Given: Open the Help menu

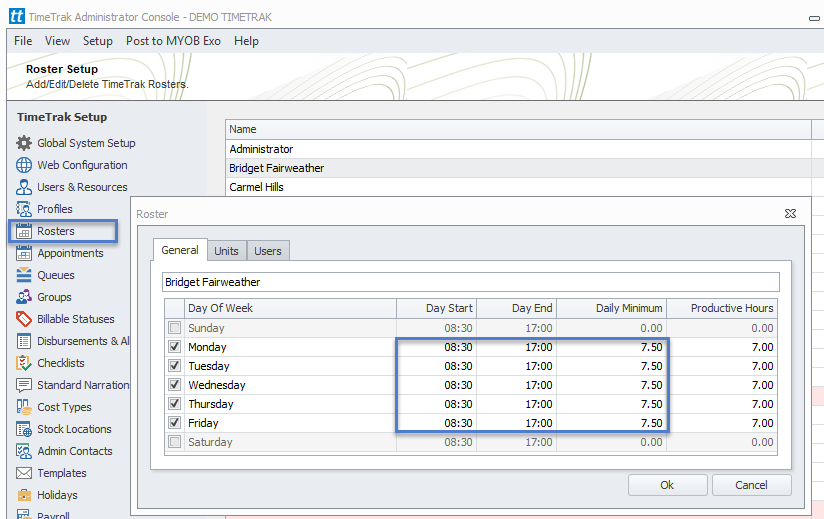Looking at the screenshot, I should (x=246, y=41).
